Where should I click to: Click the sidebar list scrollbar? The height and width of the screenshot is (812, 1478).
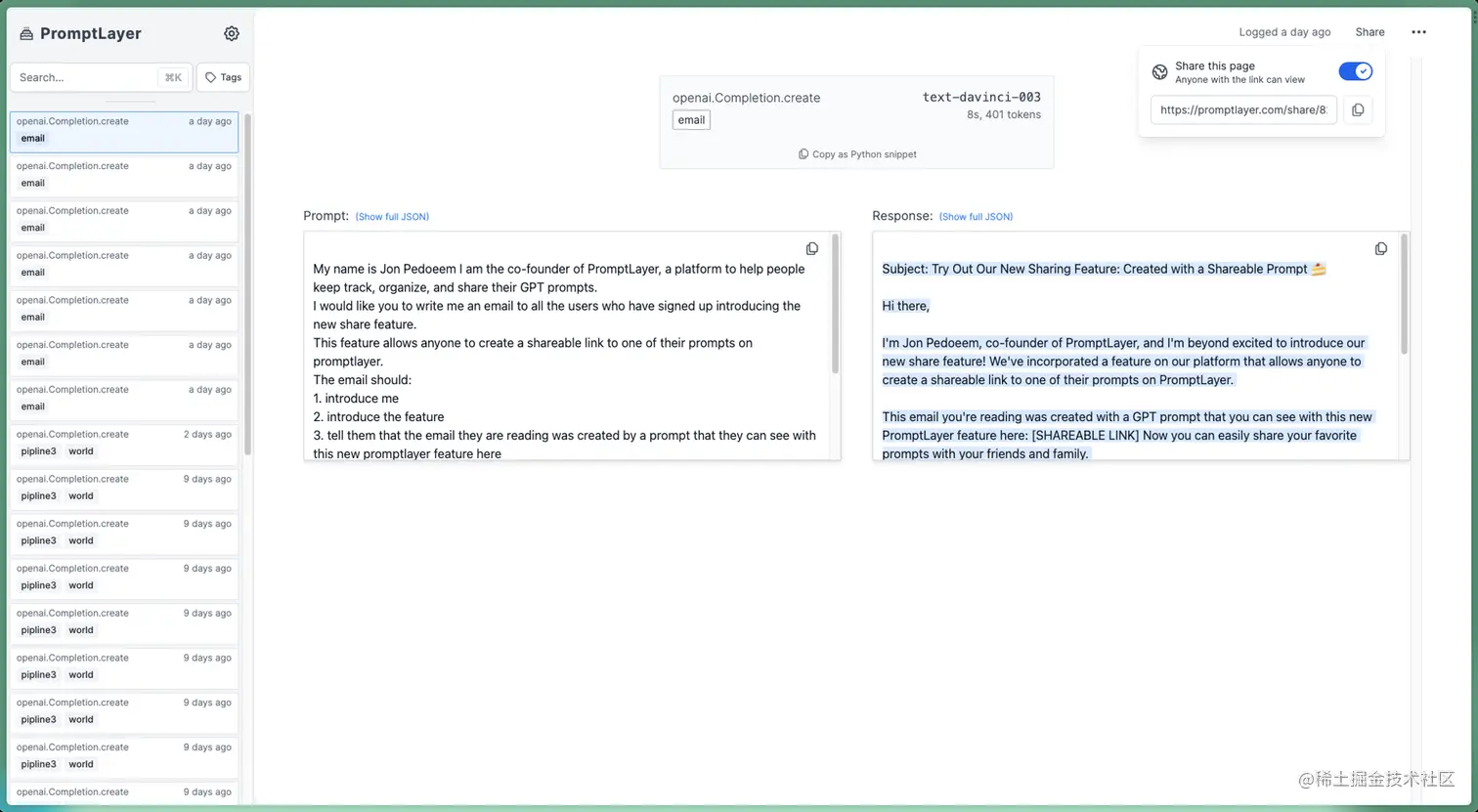click(247, 283)
